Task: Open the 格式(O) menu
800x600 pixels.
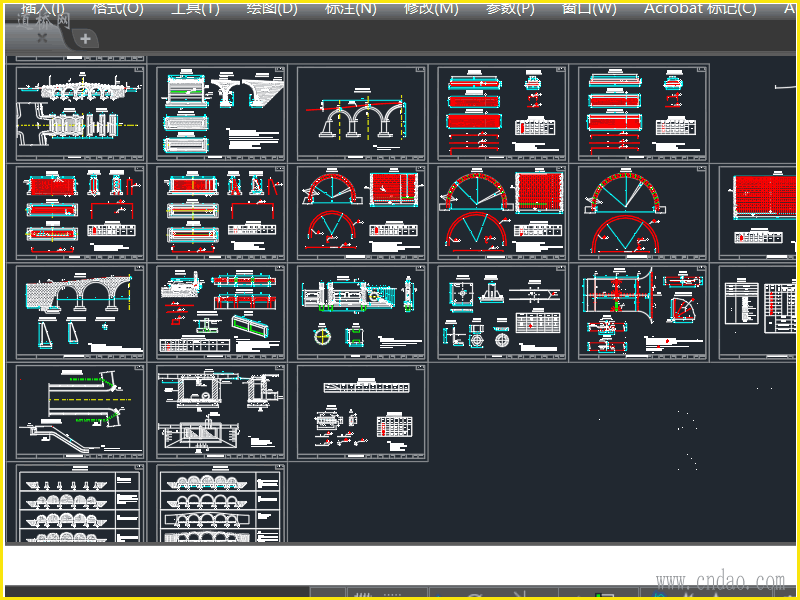Action: click(118, 9)
